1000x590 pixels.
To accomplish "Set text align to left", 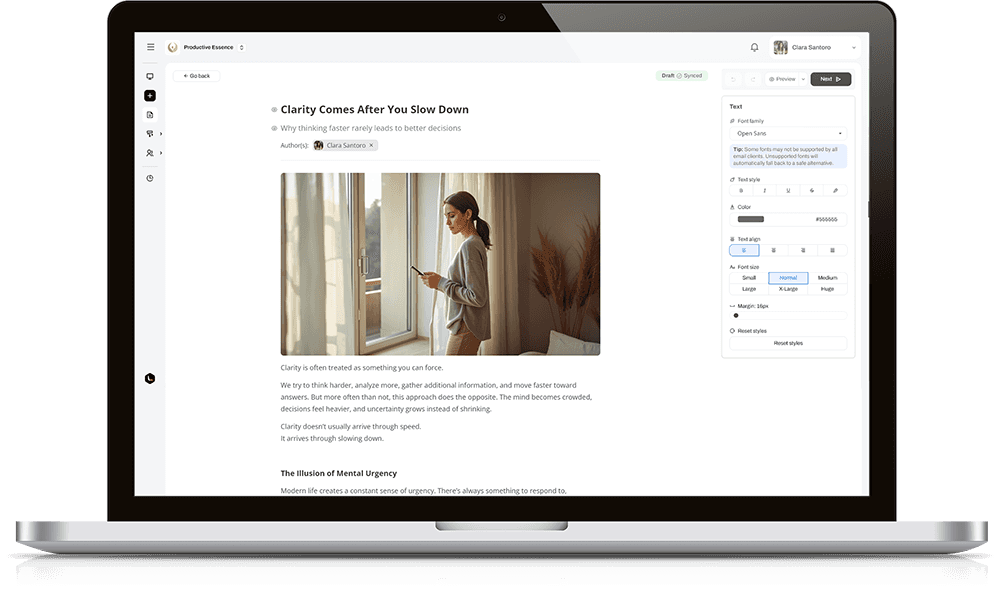I will [x=744, y=251].
